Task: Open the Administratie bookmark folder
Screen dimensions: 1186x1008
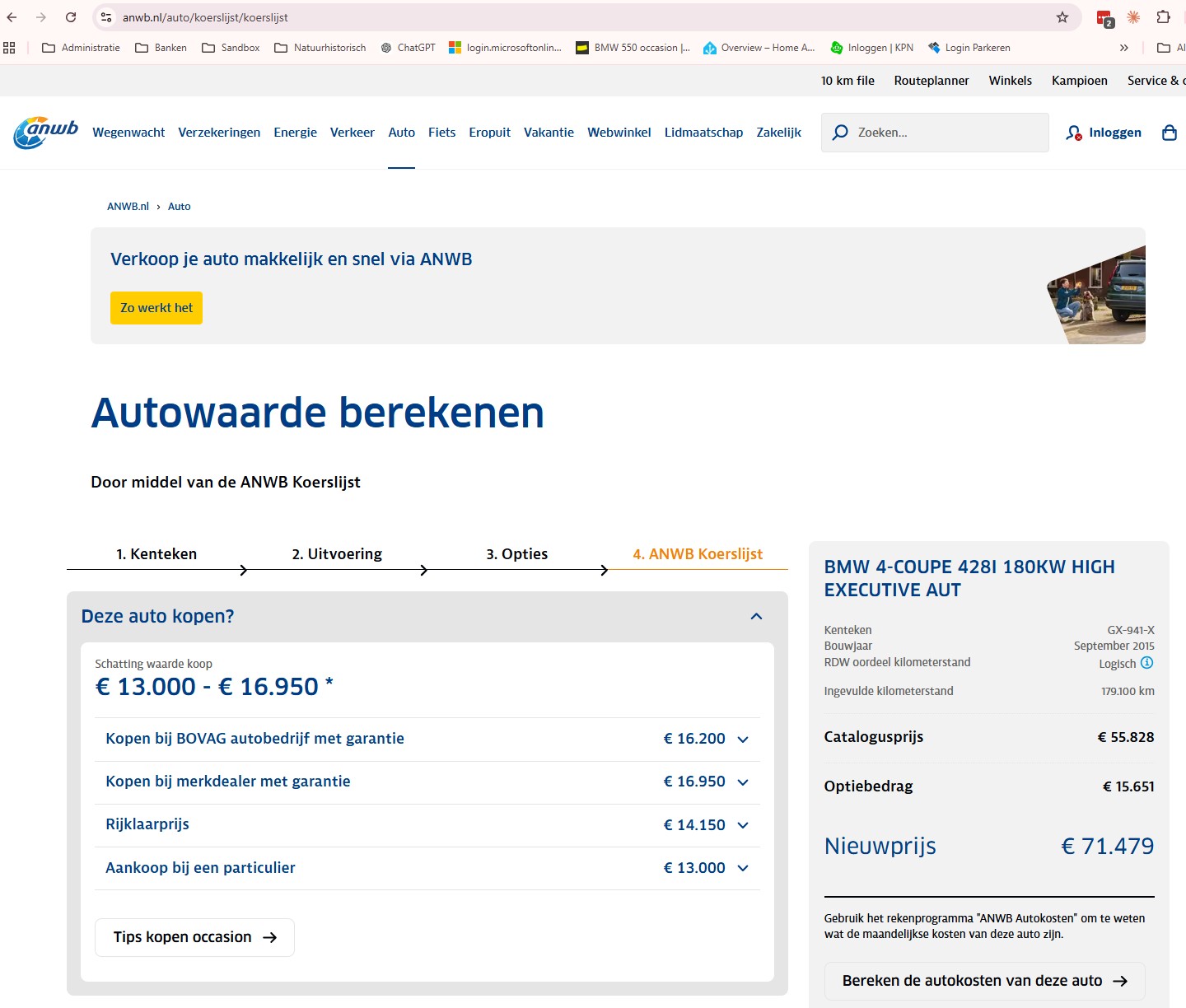Action: [81, 48]
